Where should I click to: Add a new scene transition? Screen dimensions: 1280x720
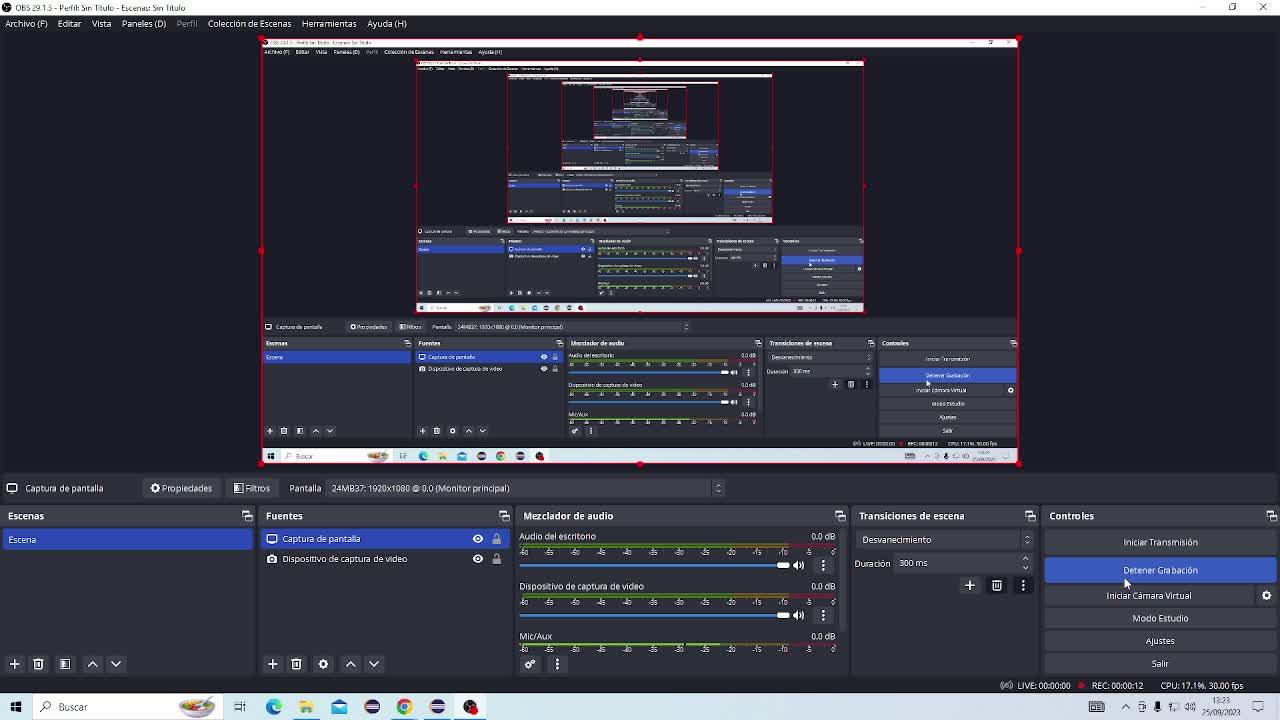(x=969, y=586)
